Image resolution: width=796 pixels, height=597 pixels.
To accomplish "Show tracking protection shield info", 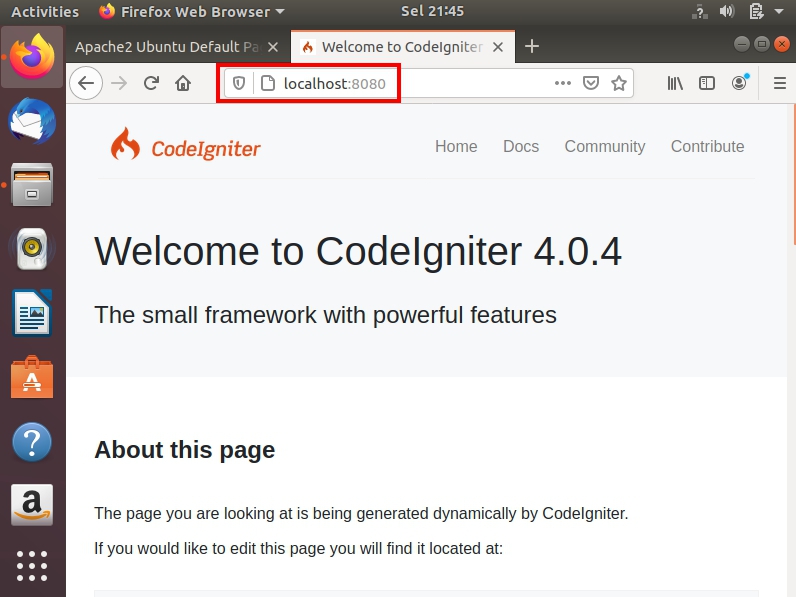I will pos(239,83).
